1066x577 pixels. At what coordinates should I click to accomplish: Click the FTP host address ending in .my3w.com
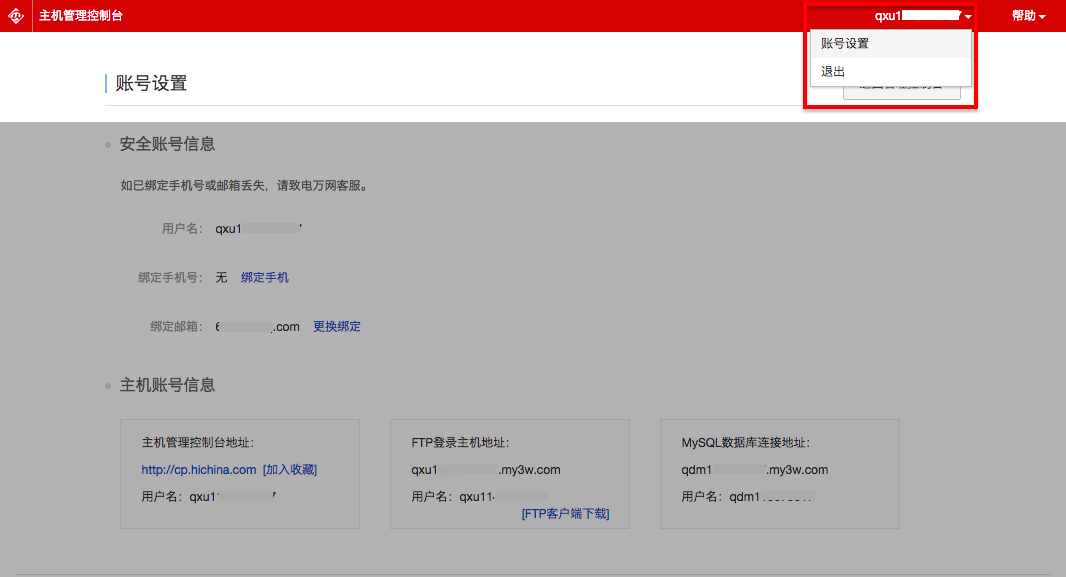coord(486,470)
